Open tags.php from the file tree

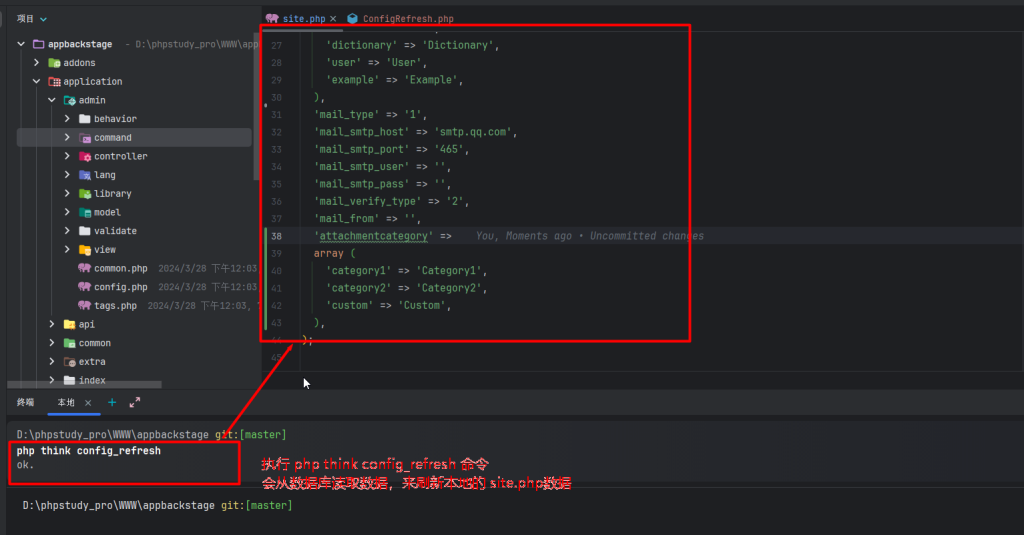(115, 306)
